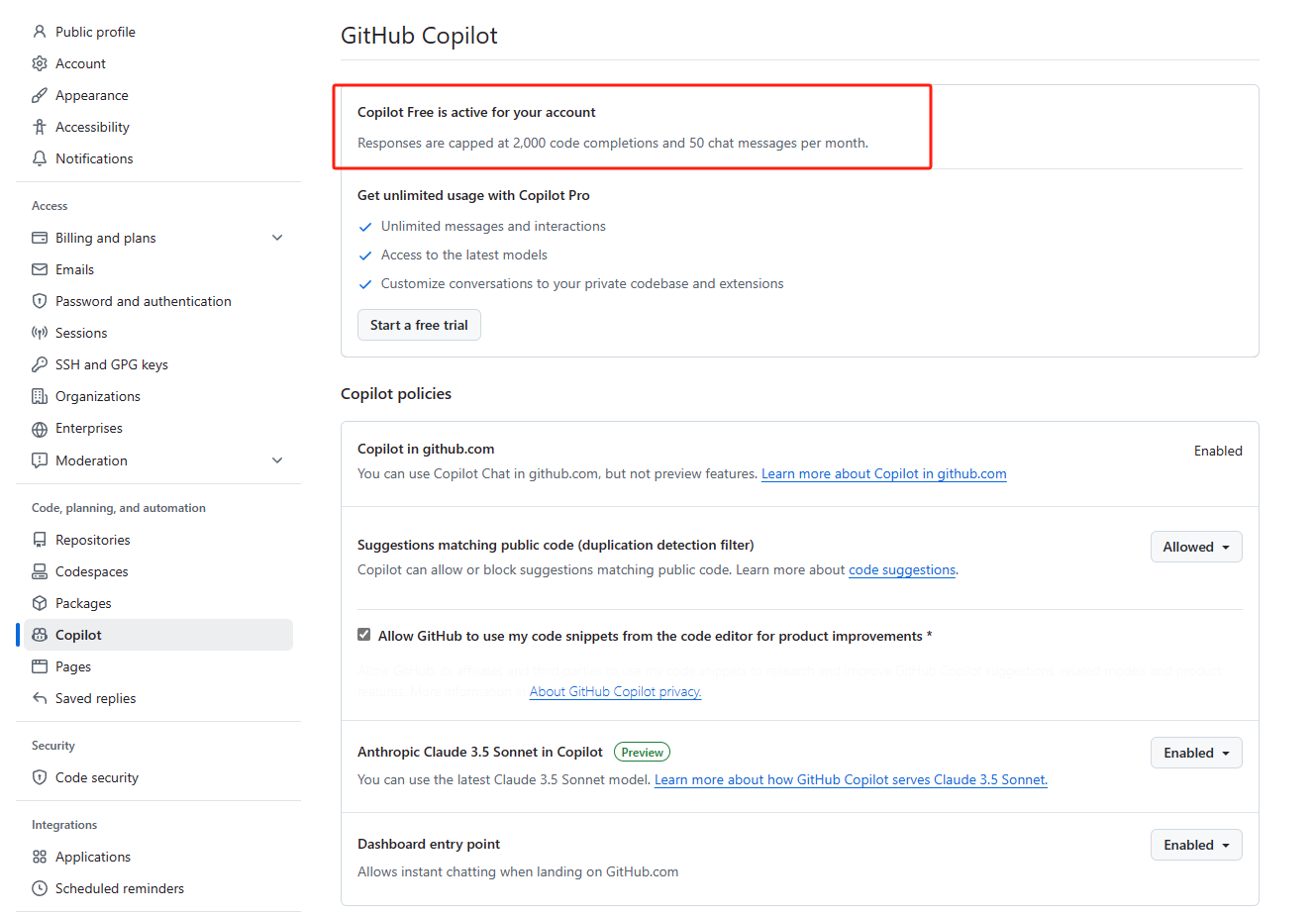The width and height of the screenshot is (1316, 917).
Task: Click the Codespaces icon in sidebar
Action: 40,571
